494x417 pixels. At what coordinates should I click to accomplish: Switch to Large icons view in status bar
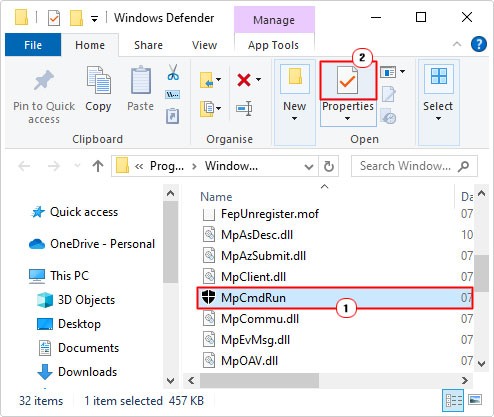click(475, 400)
